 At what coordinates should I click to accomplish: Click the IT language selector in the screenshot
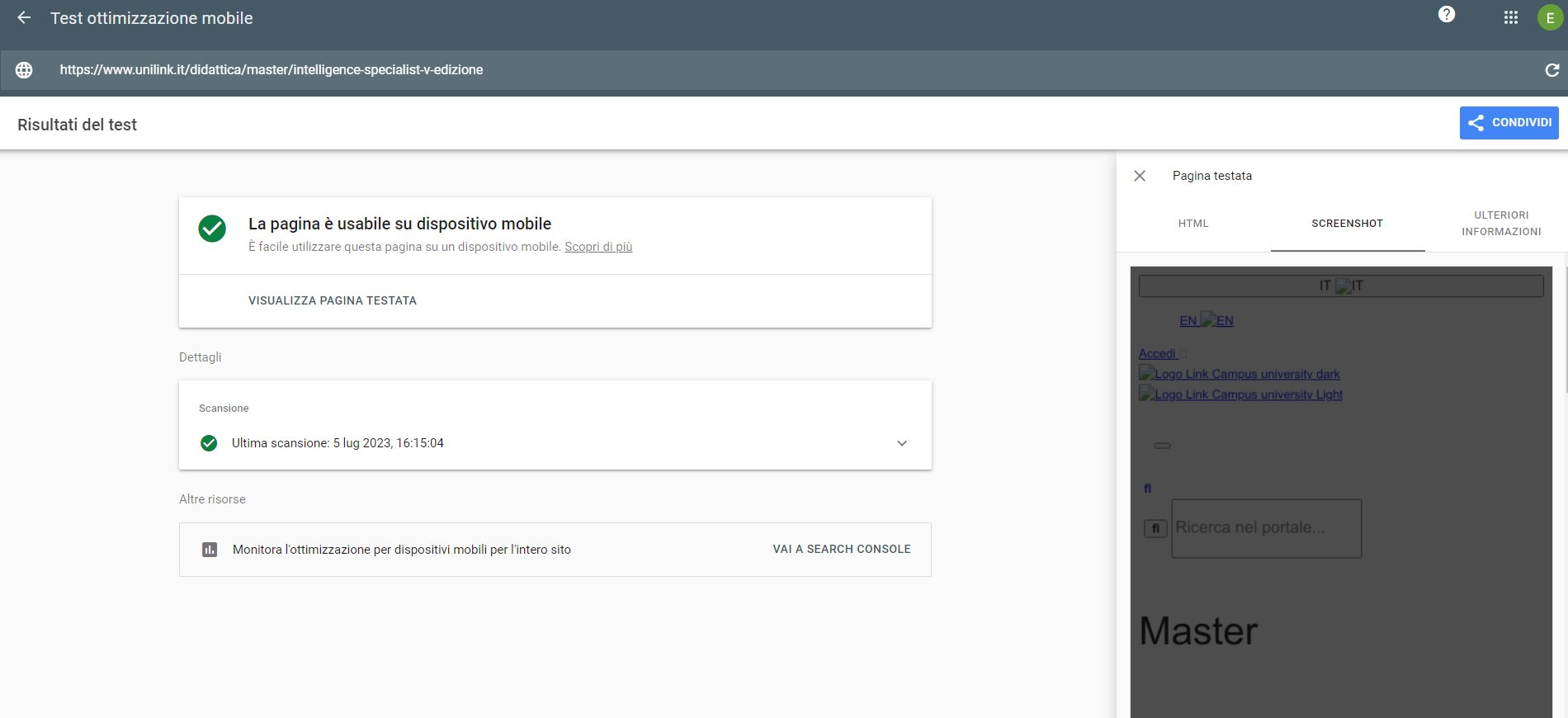point(1341,286)
